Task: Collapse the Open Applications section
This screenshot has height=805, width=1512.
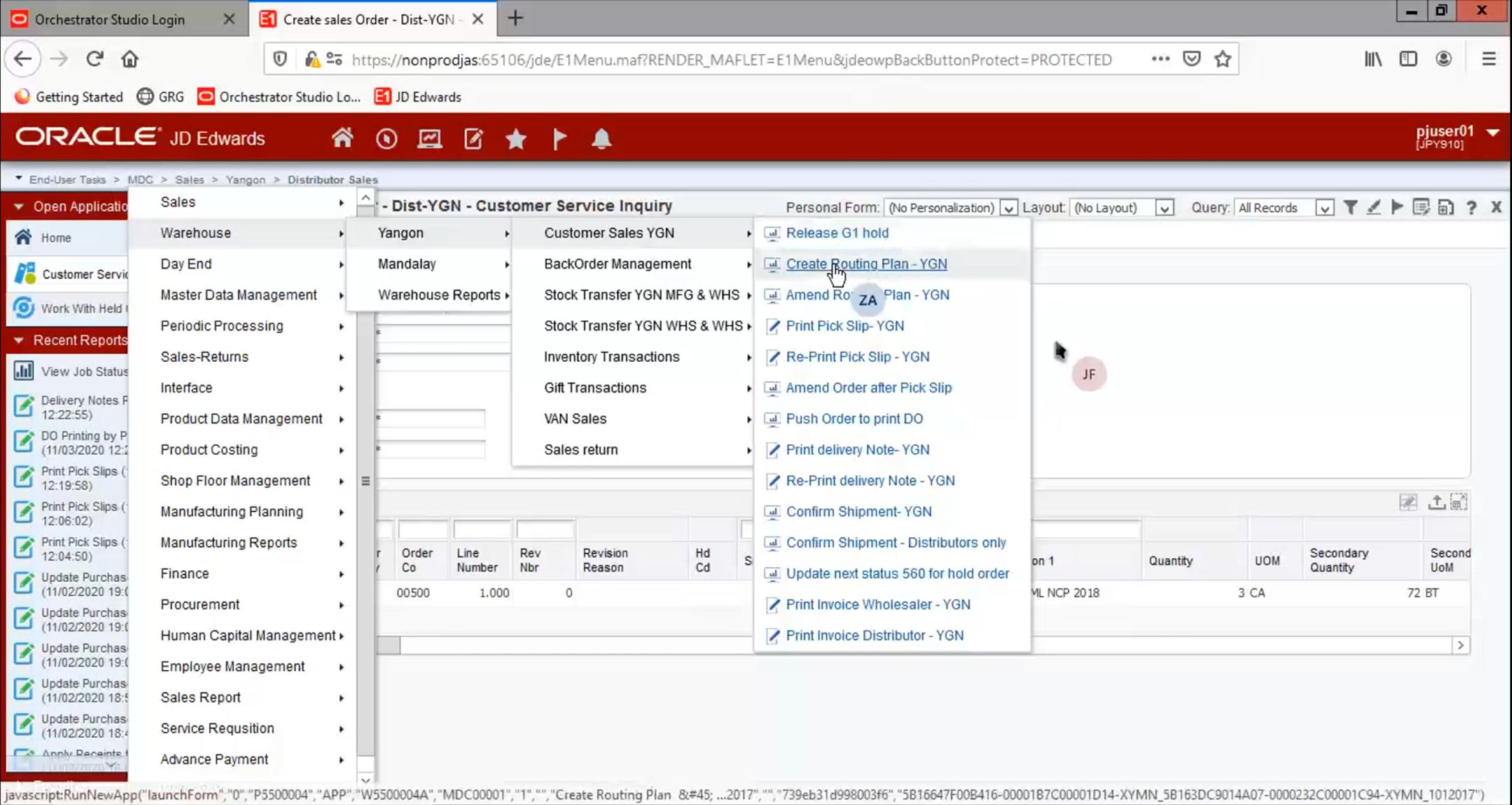Action: point(18,206)
